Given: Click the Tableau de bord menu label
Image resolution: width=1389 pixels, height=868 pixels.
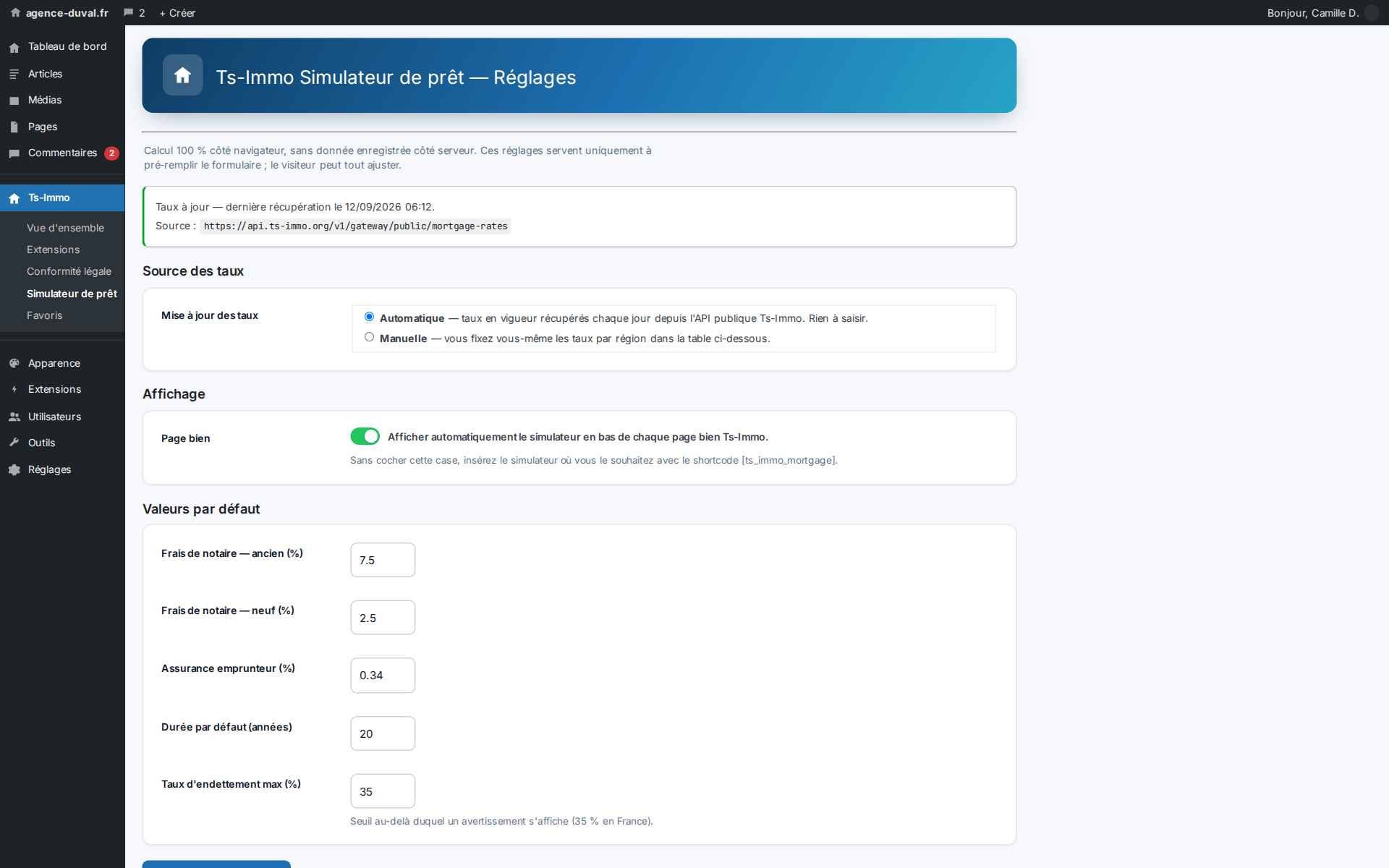Looking at the screenshot, I should point(67,46).
